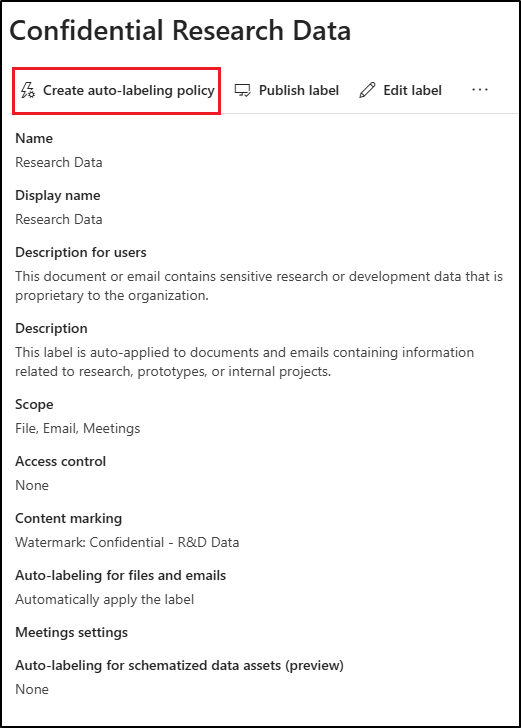
Task: Open the more actions ellipsis menu
Action: [x=480, y=90]
